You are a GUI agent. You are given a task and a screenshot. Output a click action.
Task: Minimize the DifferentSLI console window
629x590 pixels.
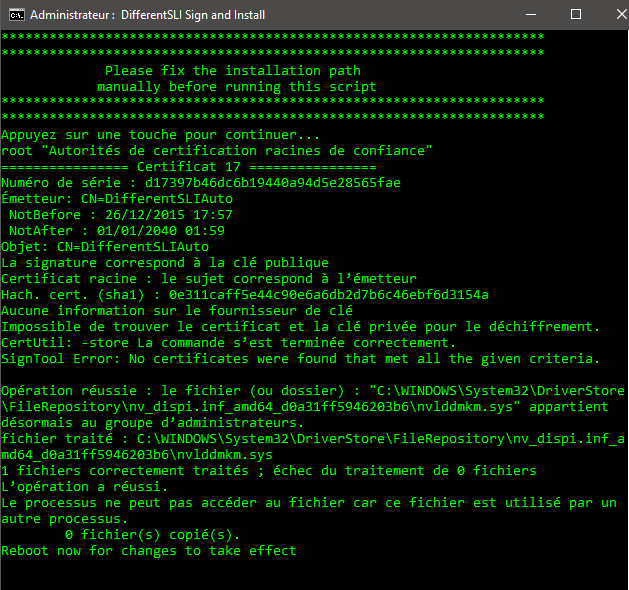click(531, 15)
